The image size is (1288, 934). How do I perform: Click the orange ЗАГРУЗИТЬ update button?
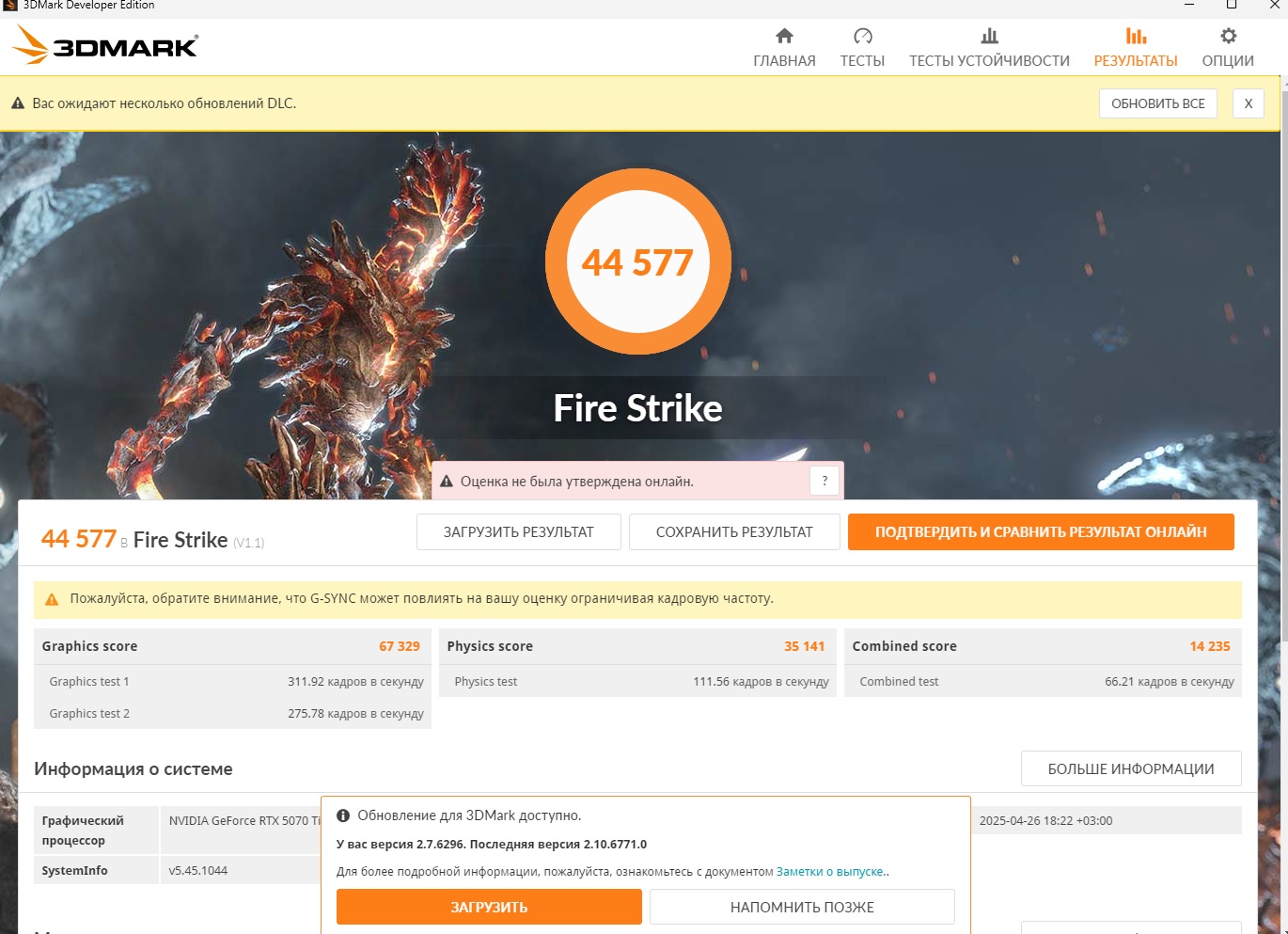tap(489, 907)
